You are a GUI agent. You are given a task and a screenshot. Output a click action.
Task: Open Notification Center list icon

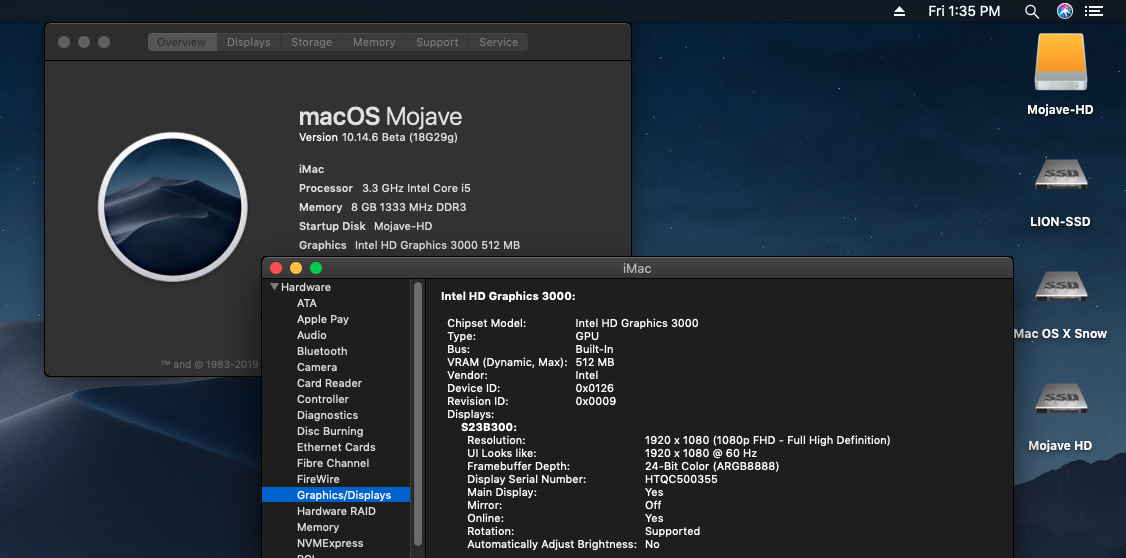pyautogui.click(x=1094, y=11)
